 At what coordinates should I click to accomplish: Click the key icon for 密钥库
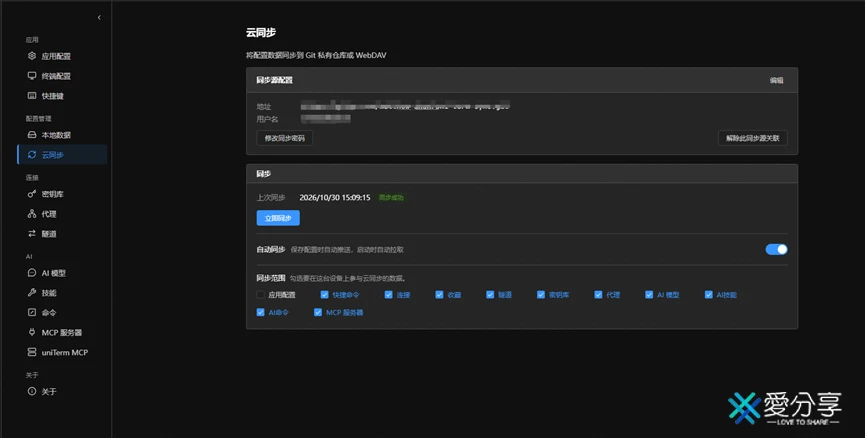(32, 194)
